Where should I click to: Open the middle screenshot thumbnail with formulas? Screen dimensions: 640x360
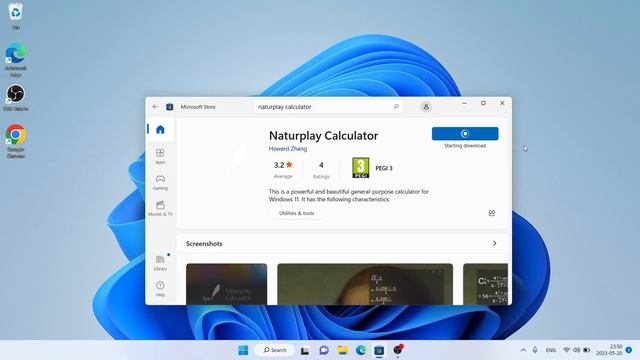pyautogui.click(x=365, y=284)
